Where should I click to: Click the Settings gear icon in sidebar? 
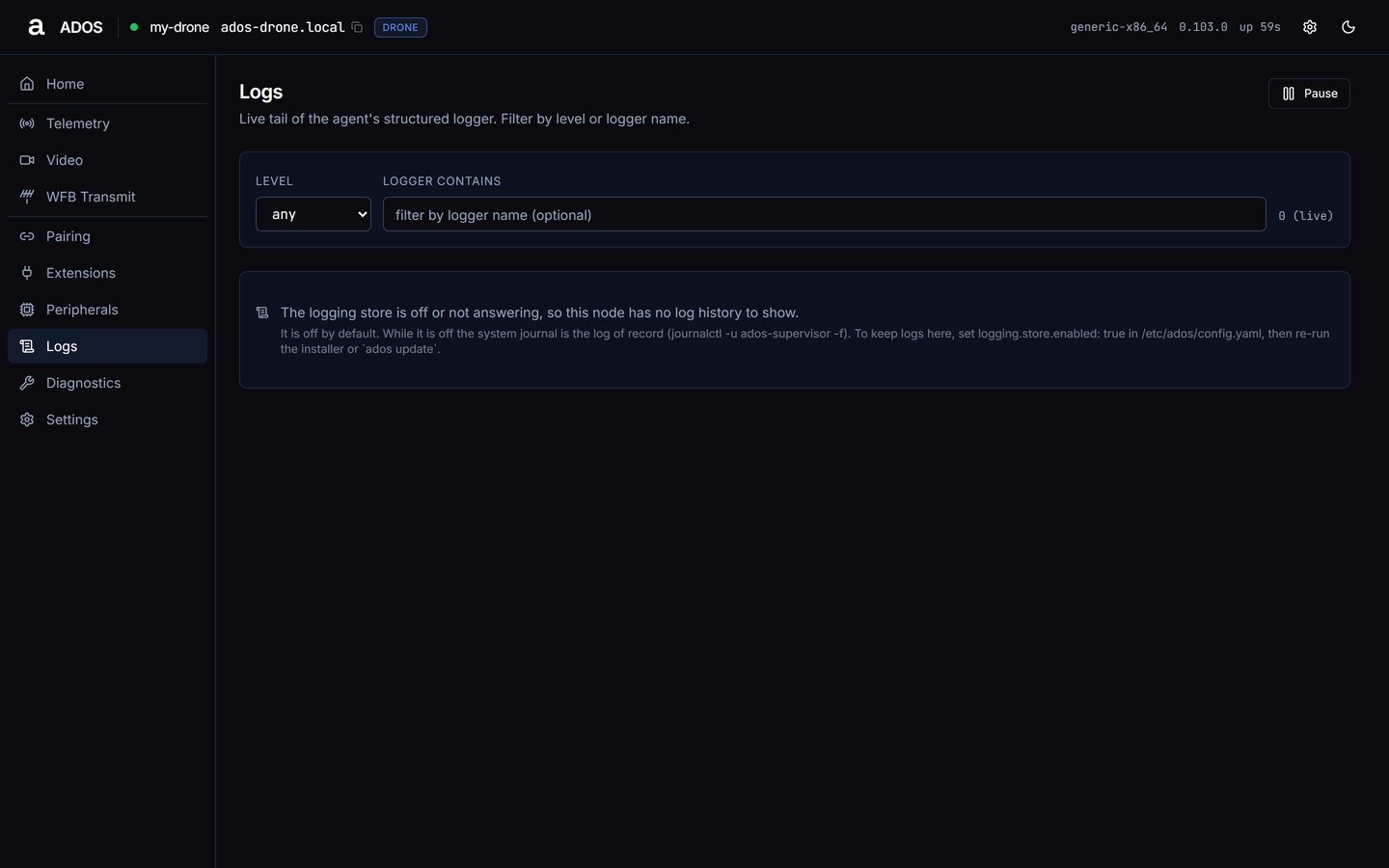pyautogui.click(x=27, y=420)
